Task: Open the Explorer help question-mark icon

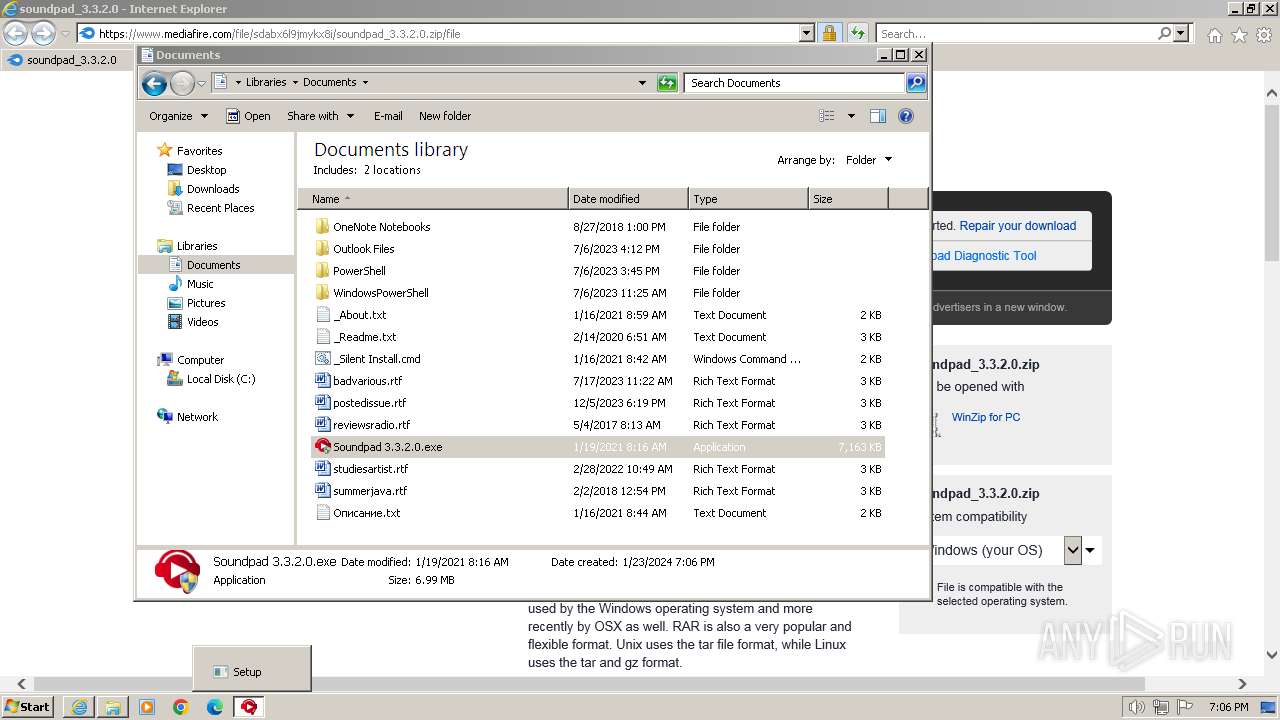Action: (x=906, y=116)
